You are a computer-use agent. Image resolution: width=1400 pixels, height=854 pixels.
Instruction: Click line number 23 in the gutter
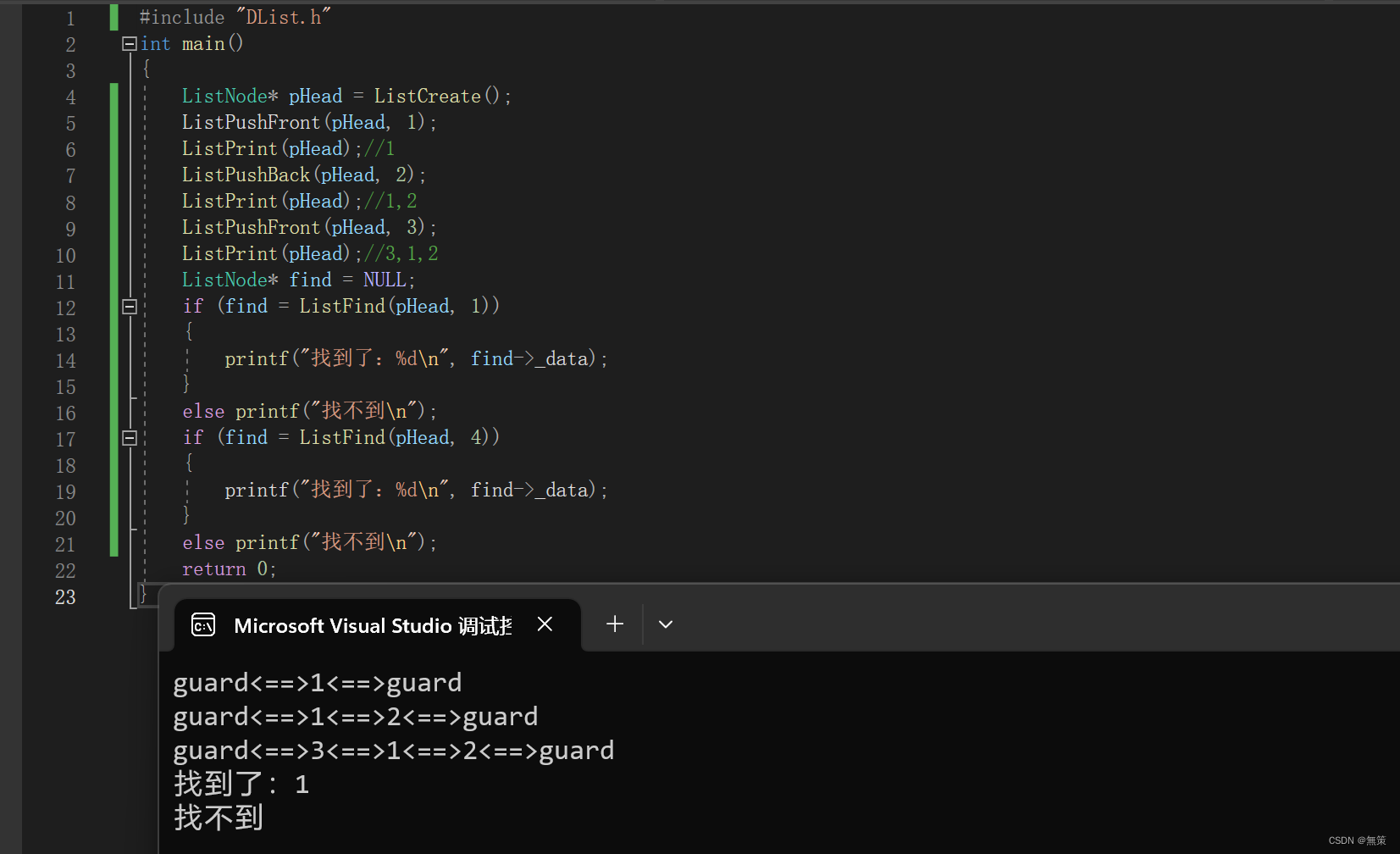(65, 597)
